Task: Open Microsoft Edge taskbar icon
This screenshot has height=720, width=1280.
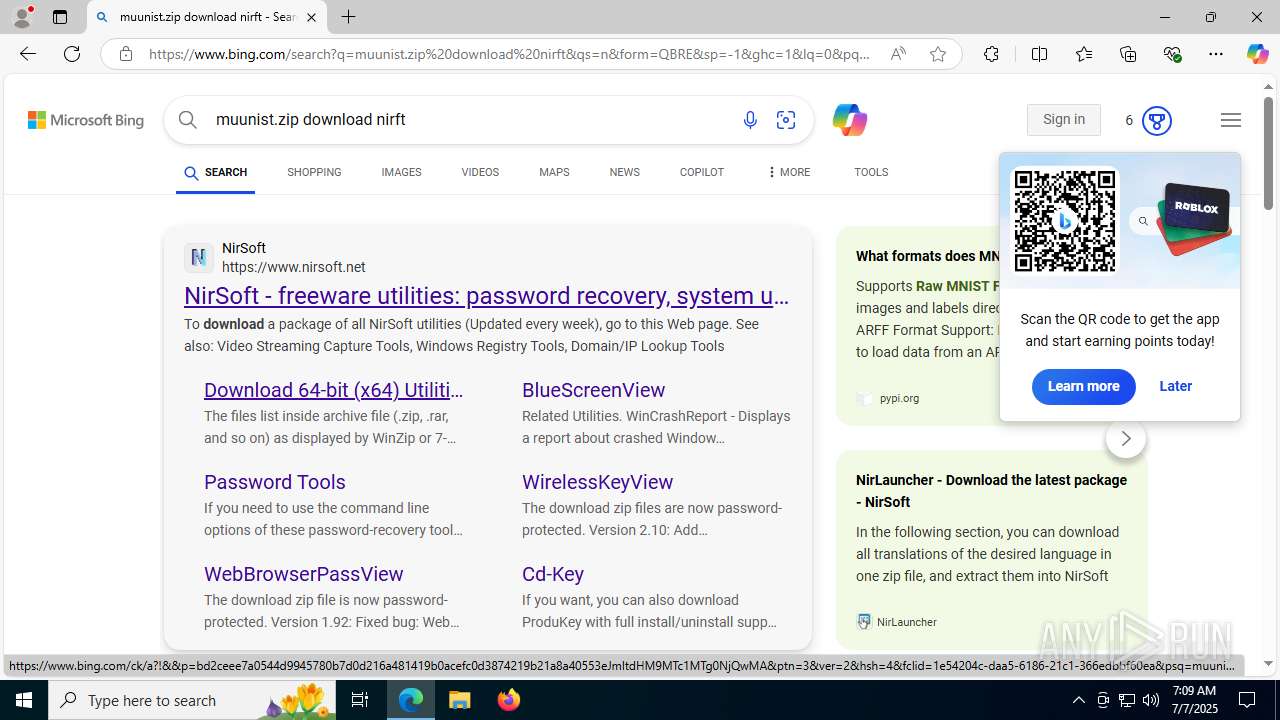Action: [x=411, y=700]
